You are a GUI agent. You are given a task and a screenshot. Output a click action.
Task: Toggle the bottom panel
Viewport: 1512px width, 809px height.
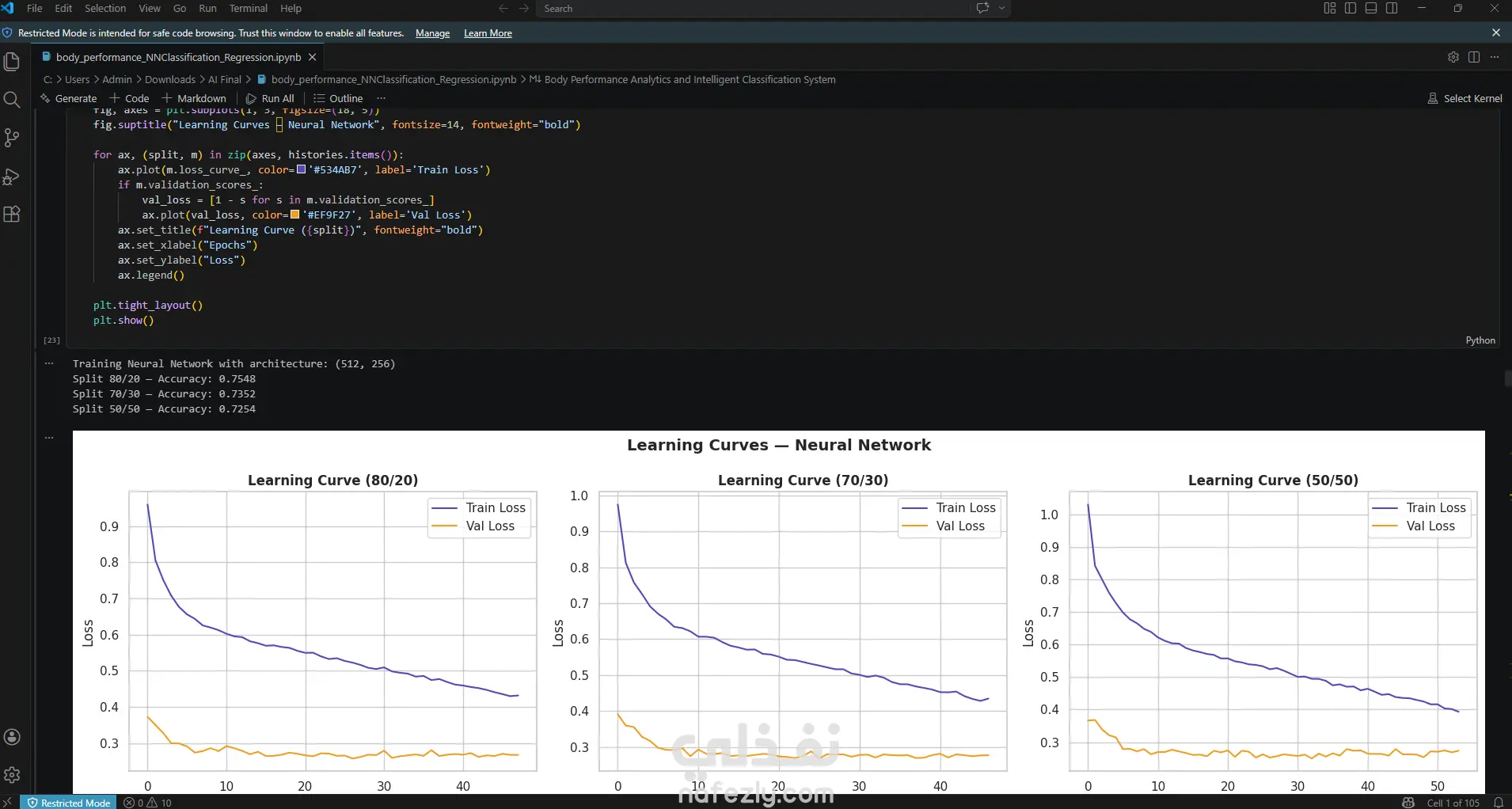(1371, 9)
